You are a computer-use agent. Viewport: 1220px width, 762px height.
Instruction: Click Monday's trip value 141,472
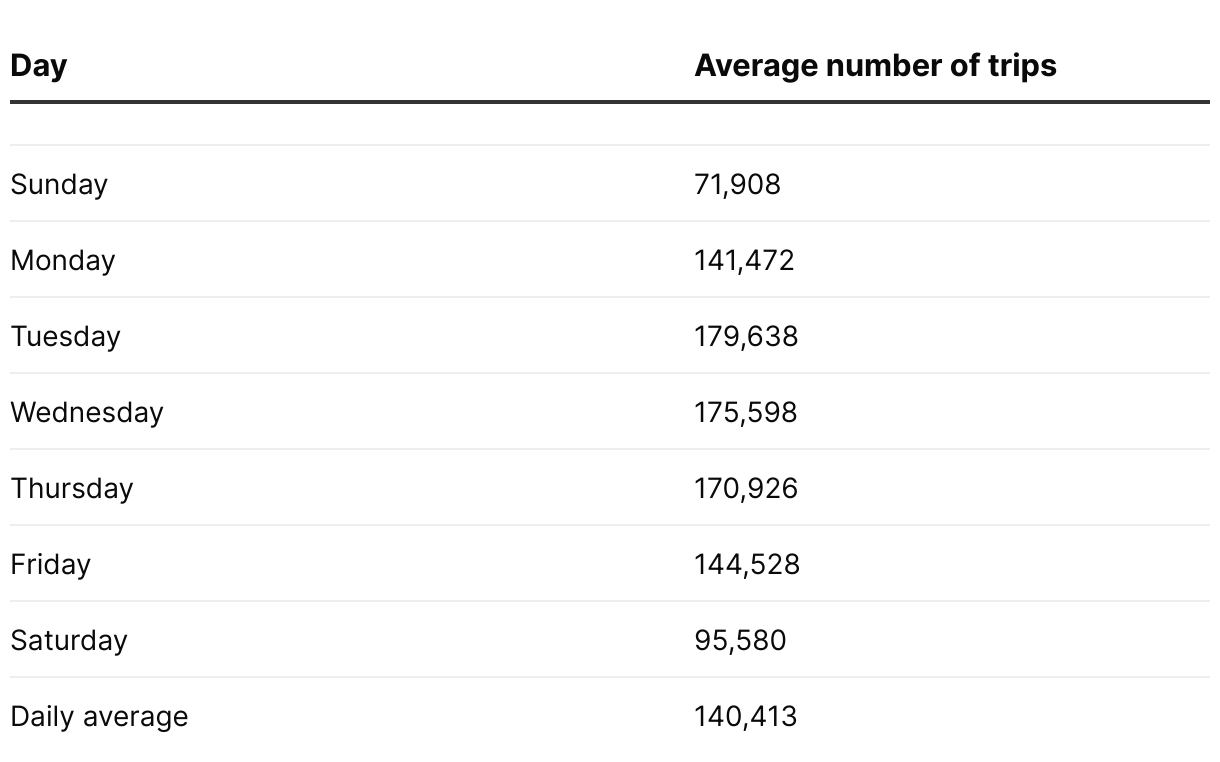coord(744,261)
